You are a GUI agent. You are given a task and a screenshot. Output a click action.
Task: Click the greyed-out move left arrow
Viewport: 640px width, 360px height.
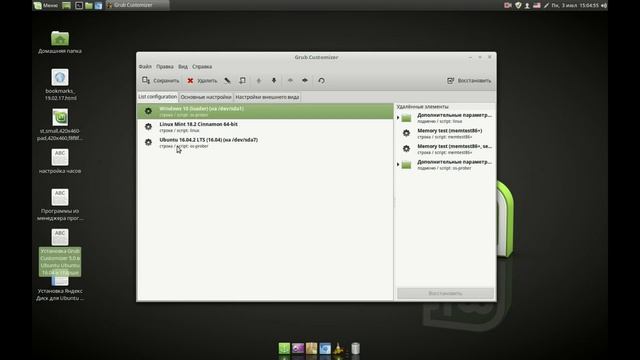coord(290,80)
